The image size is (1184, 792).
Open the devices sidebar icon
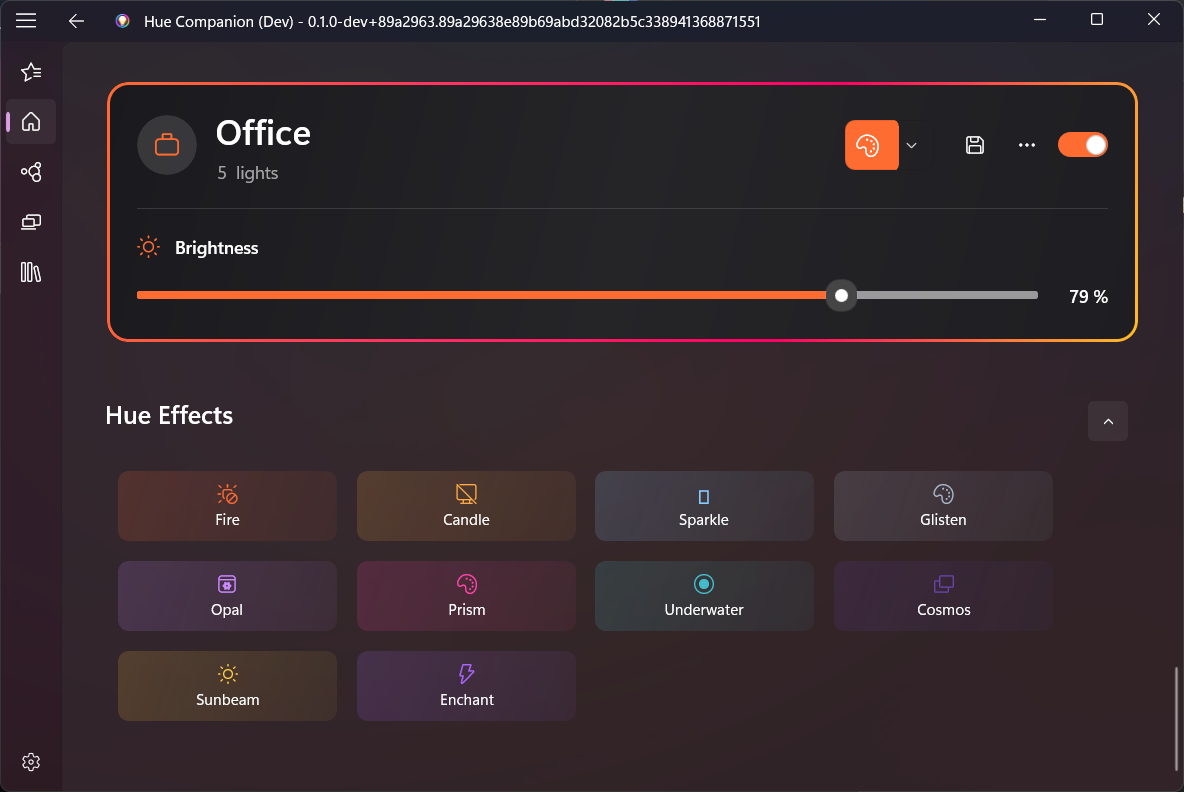tap(31, 222)
